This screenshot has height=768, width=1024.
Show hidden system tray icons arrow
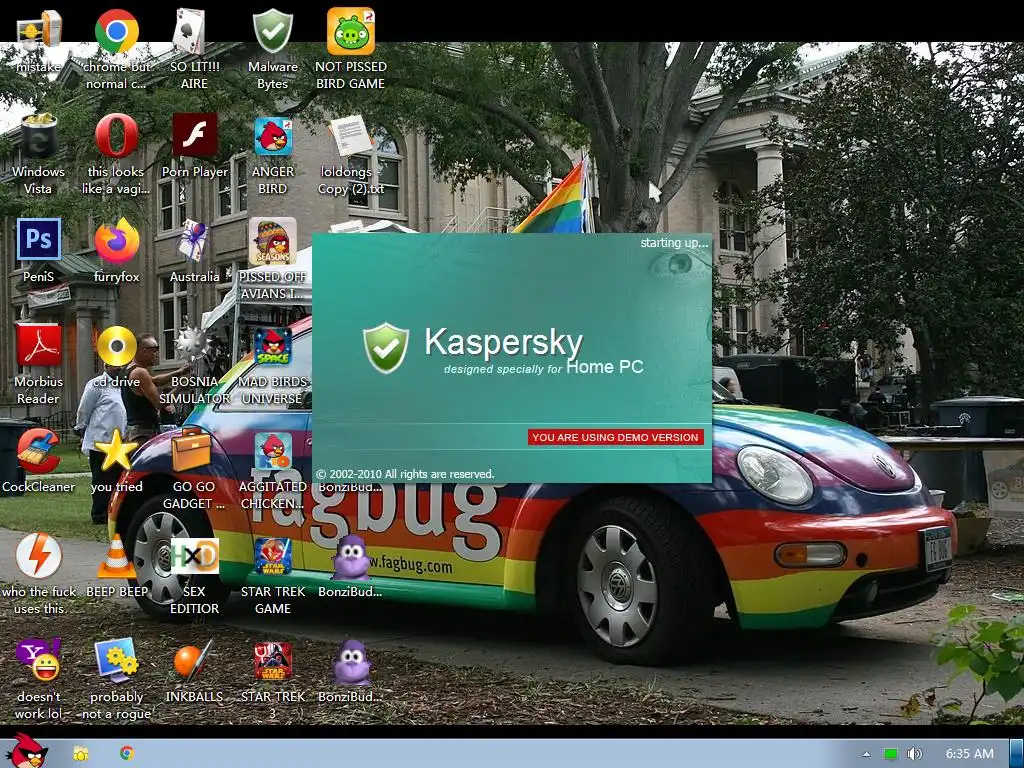pos(866,754)
